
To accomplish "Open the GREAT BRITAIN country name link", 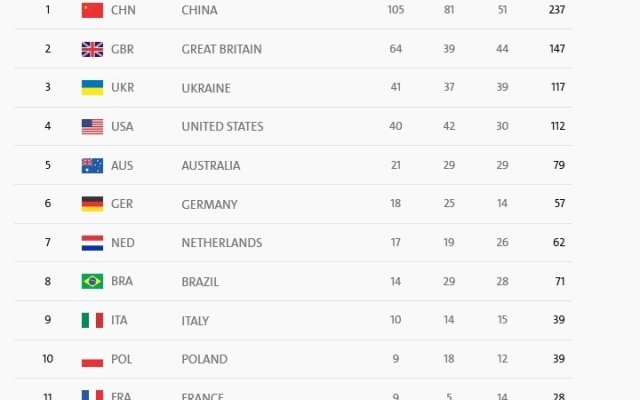I will [222, 49].
